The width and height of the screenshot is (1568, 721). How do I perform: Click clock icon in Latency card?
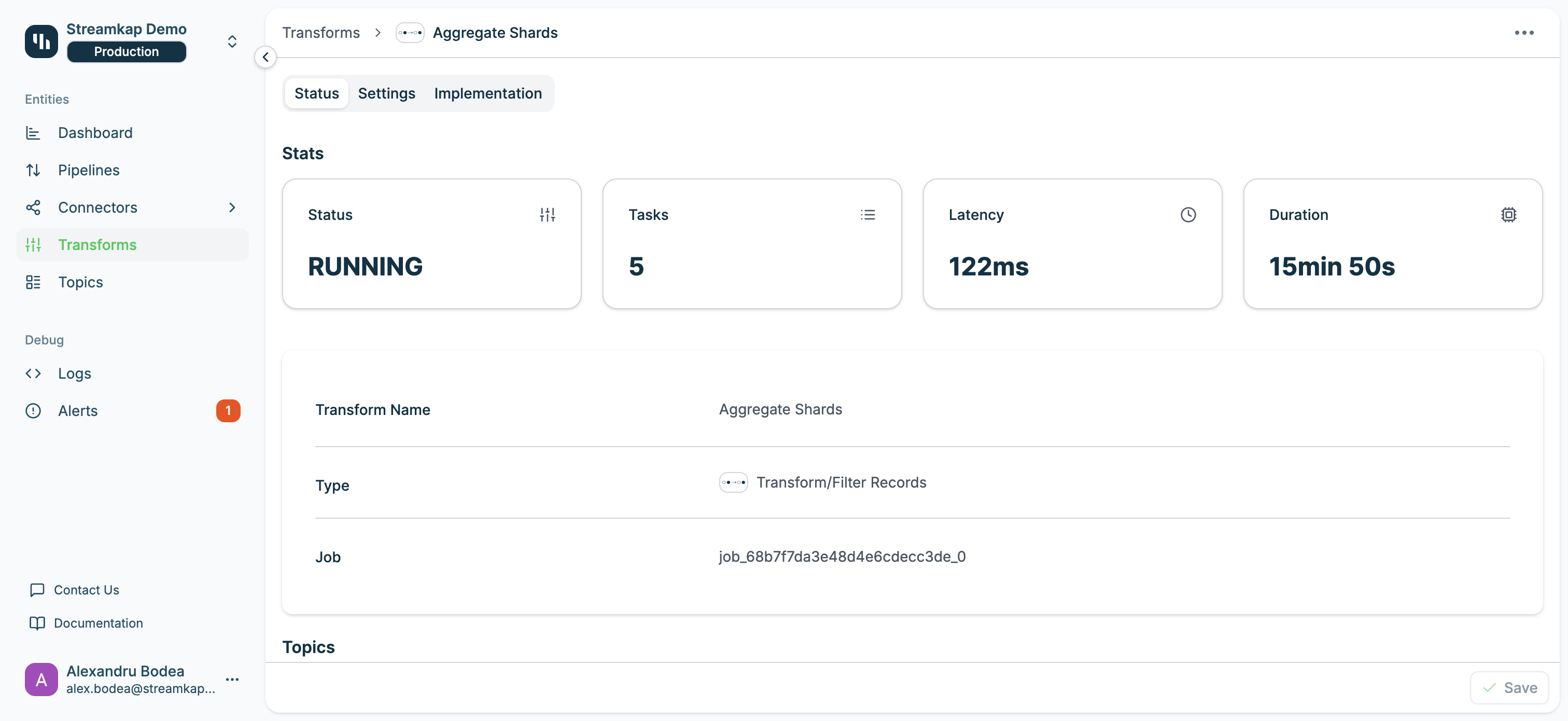(x=1187, y=214)
